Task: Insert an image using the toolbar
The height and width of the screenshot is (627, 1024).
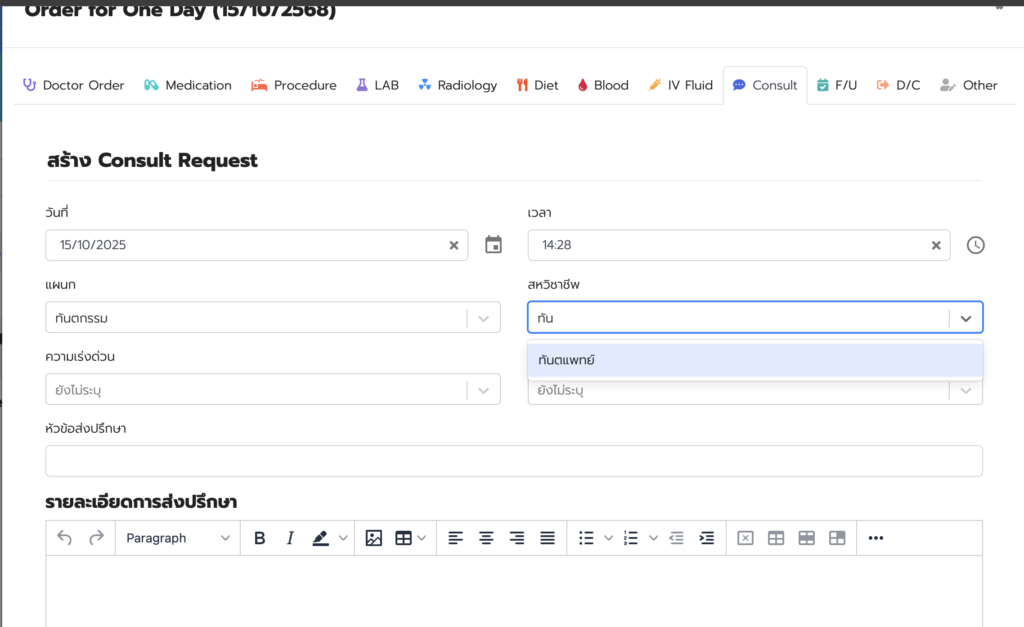Action: point(373,538)
